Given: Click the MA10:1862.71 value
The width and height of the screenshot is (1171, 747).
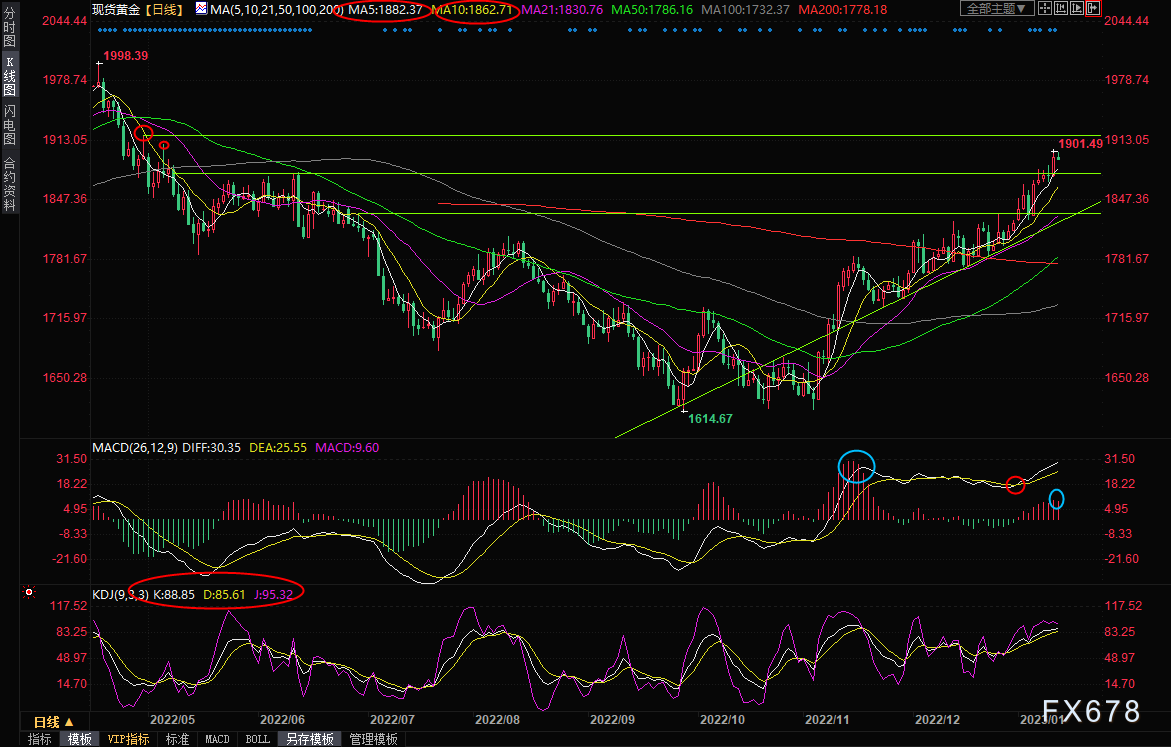Looking at the screenshot, I should point(472,10).
